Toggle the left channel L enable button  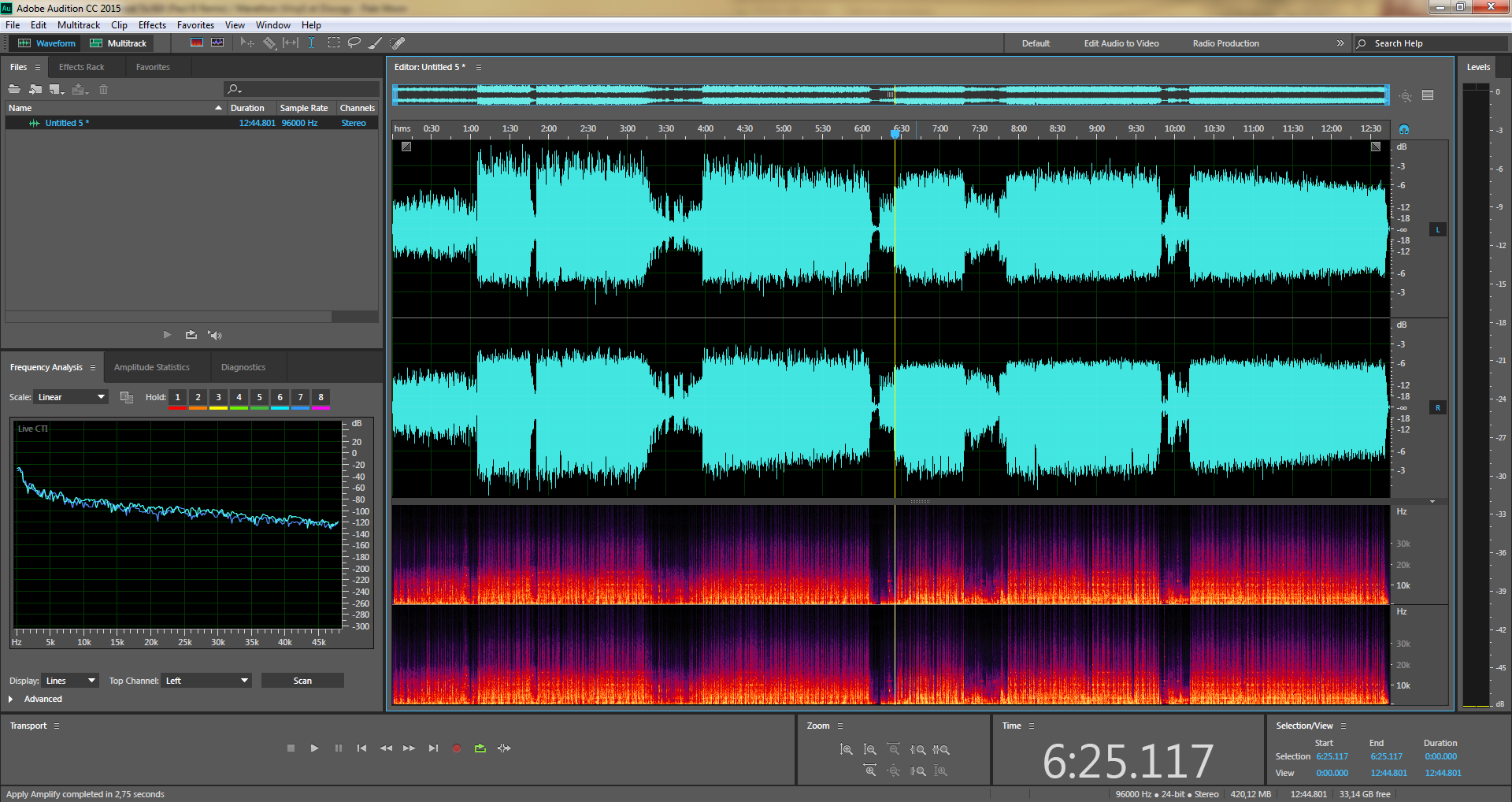click(x=1438, y=230)
